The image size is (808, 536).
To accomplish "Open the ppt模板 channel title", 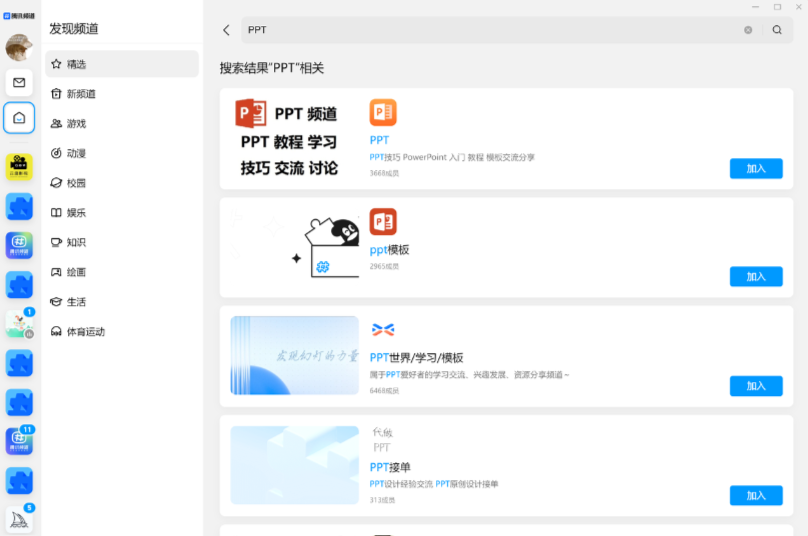I will click(x=389, y=250).
